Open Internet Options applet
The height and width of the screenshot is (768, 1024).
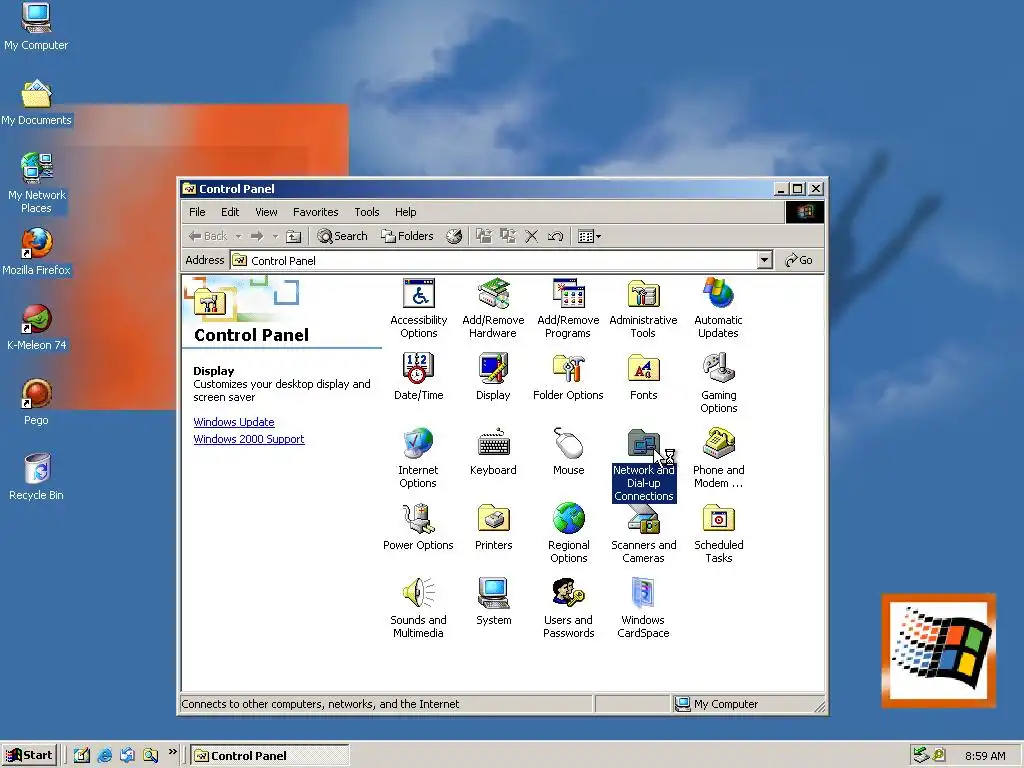click(418, 458)
